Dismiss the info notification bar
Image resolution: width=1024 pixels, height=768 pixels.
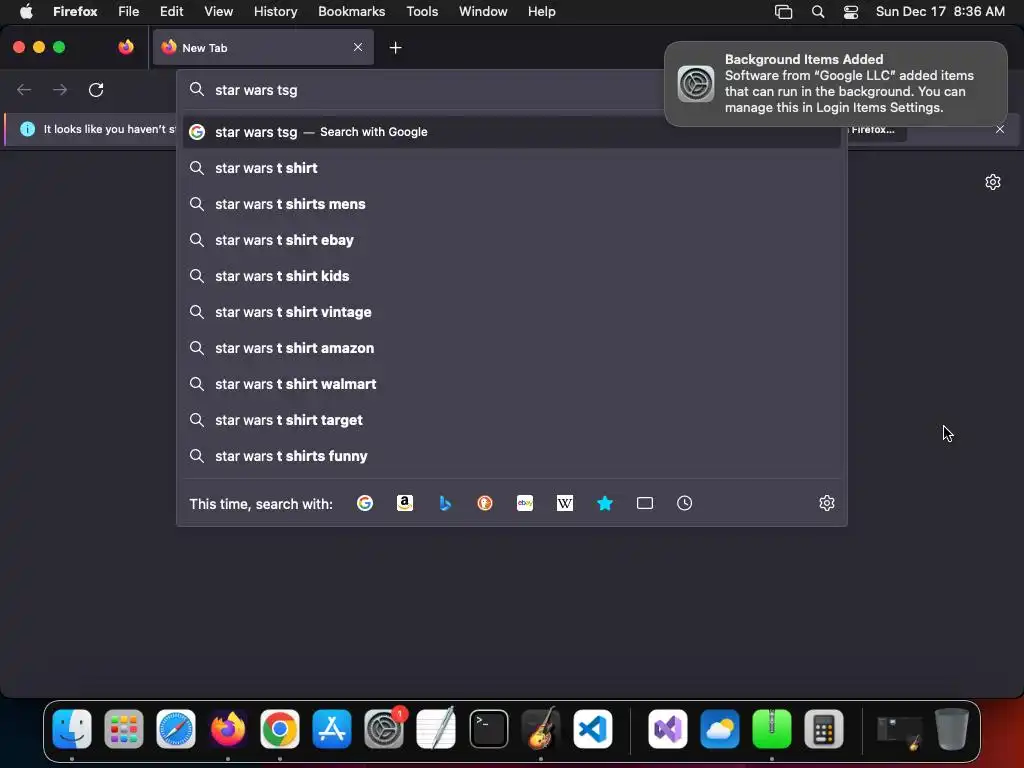1000,129
